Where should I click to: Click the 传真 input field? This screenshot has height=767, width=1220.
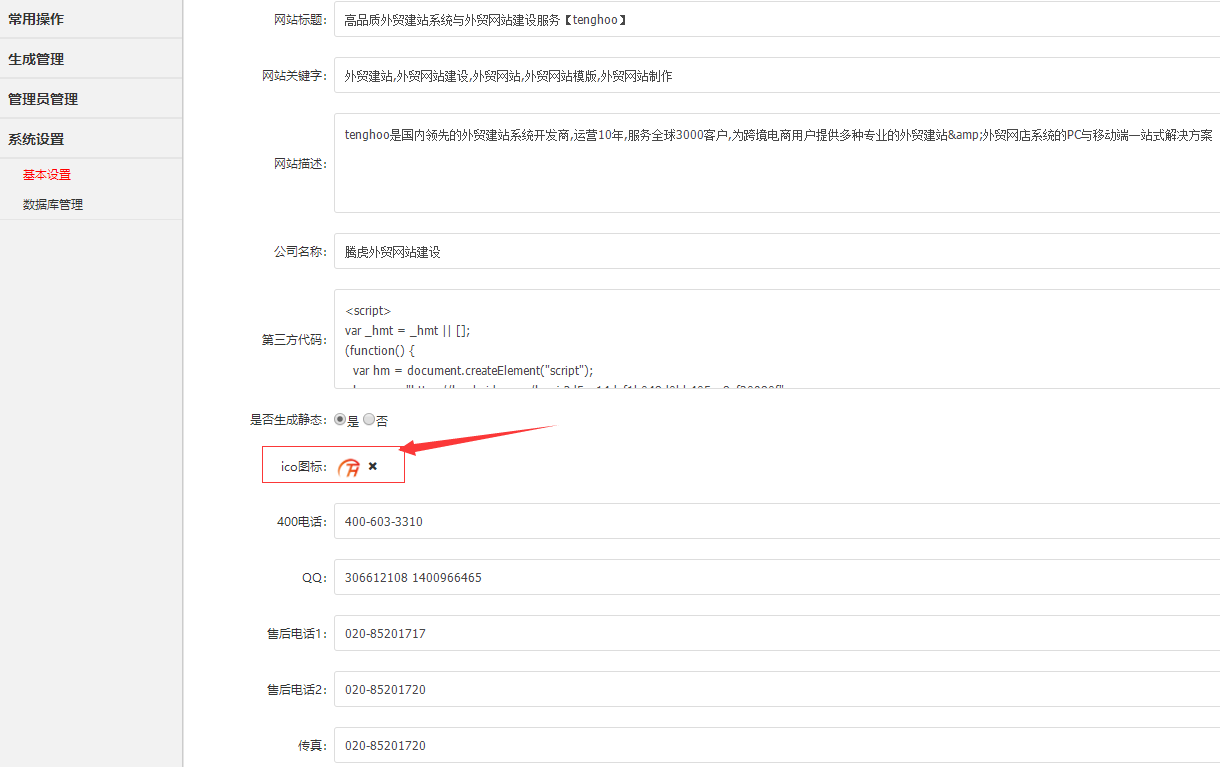pyautogui.click(x=600, y=745)
